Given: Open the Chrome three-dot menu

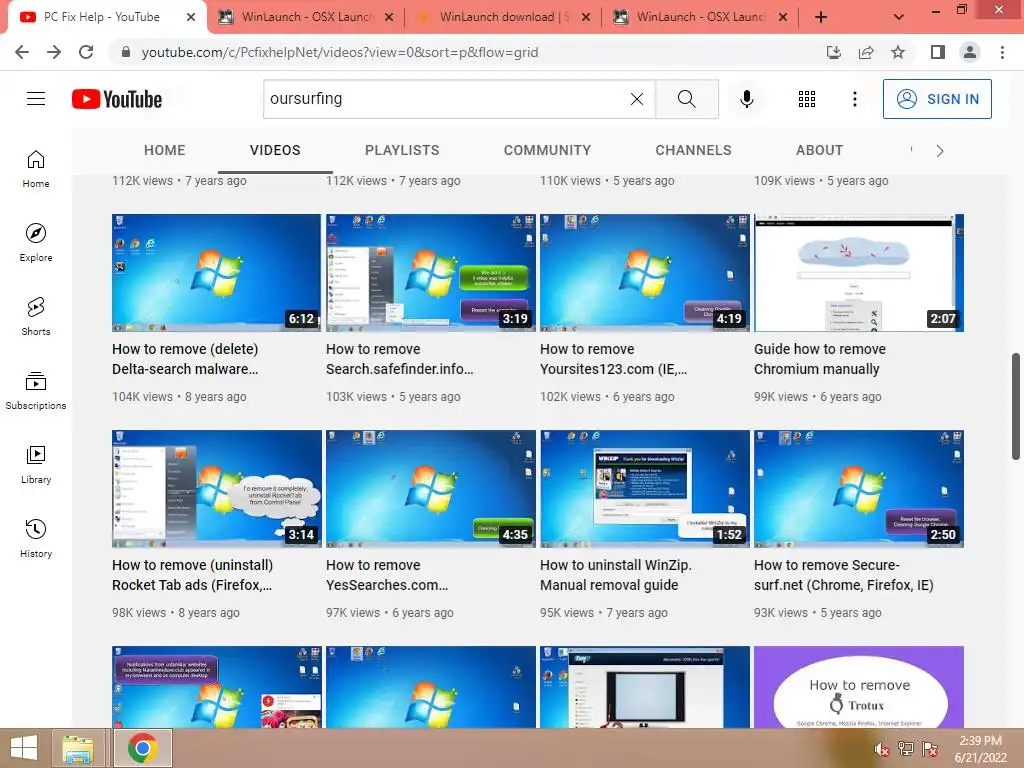Looking at the screenshot, I should pyautogui.click(x=1002, y=52).
